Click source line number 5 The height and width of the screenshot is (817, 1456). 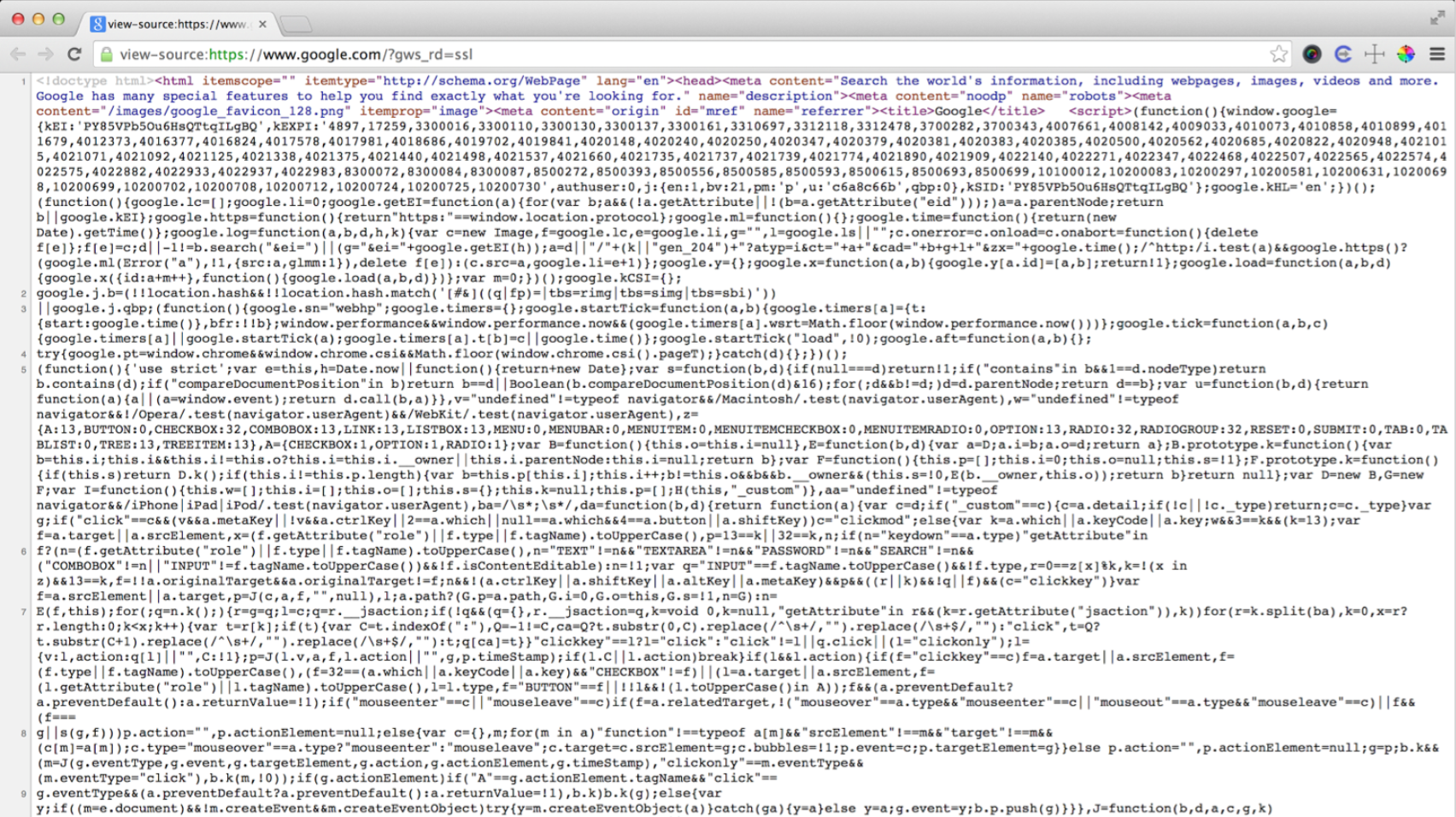(x=24, y=370)
